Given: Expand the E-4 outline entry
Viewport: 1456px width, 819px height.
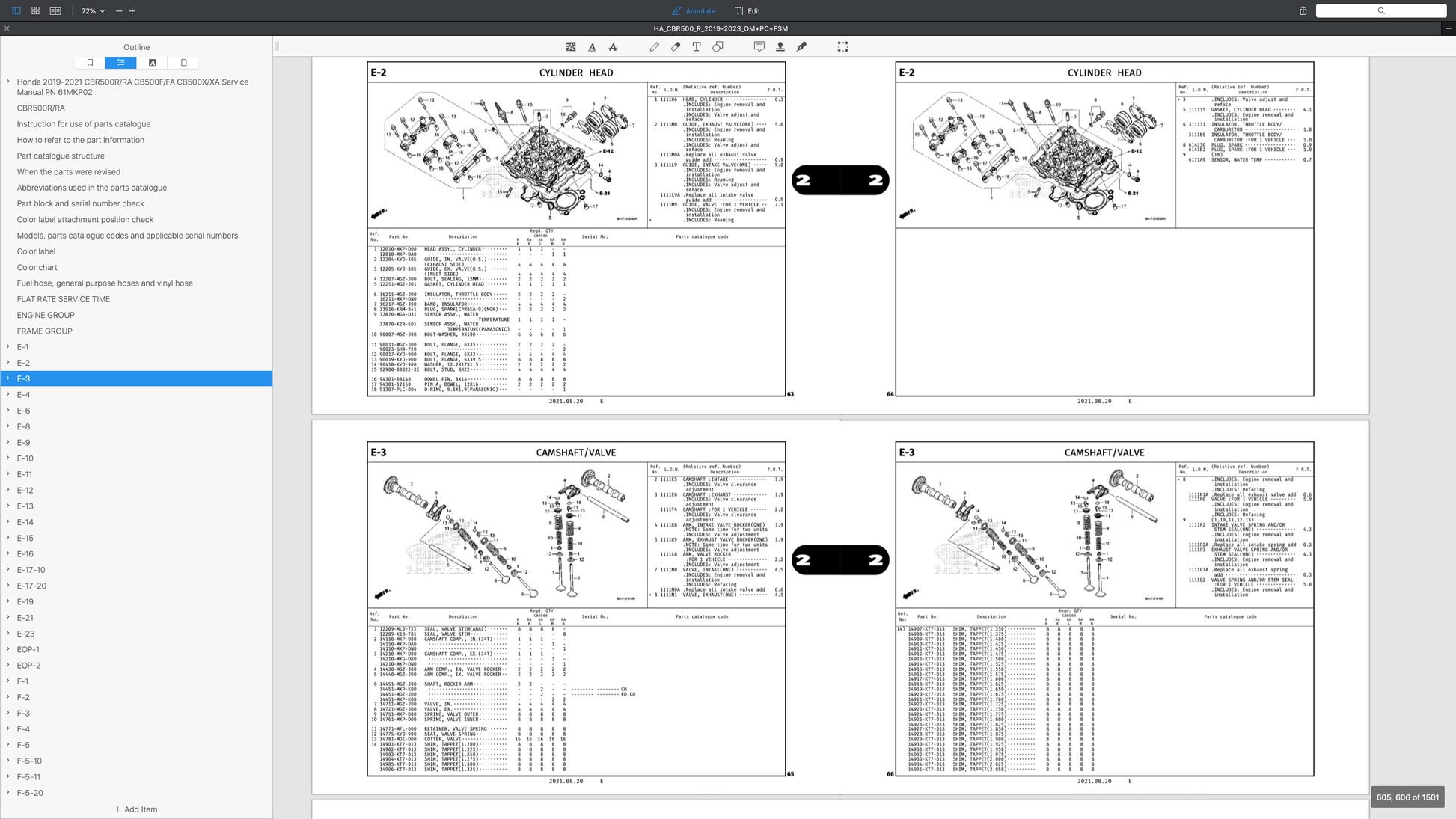Looking at the screenshot, I should (7, 394).
